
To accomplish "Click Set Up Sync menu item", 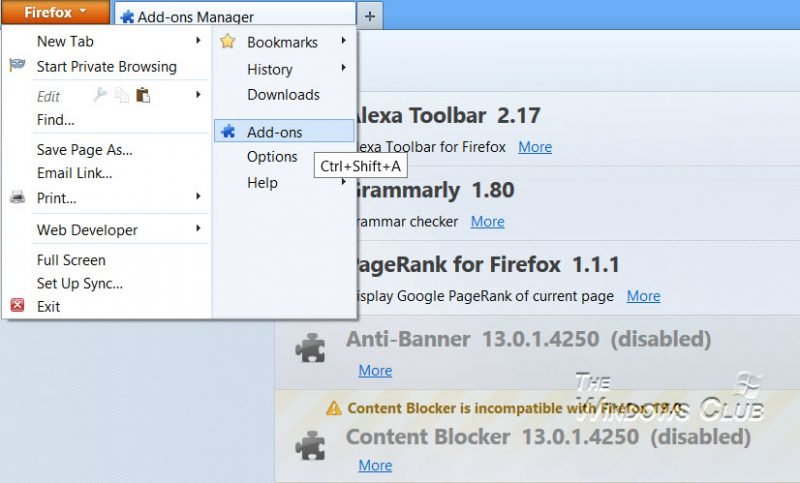I will point(80,283).
